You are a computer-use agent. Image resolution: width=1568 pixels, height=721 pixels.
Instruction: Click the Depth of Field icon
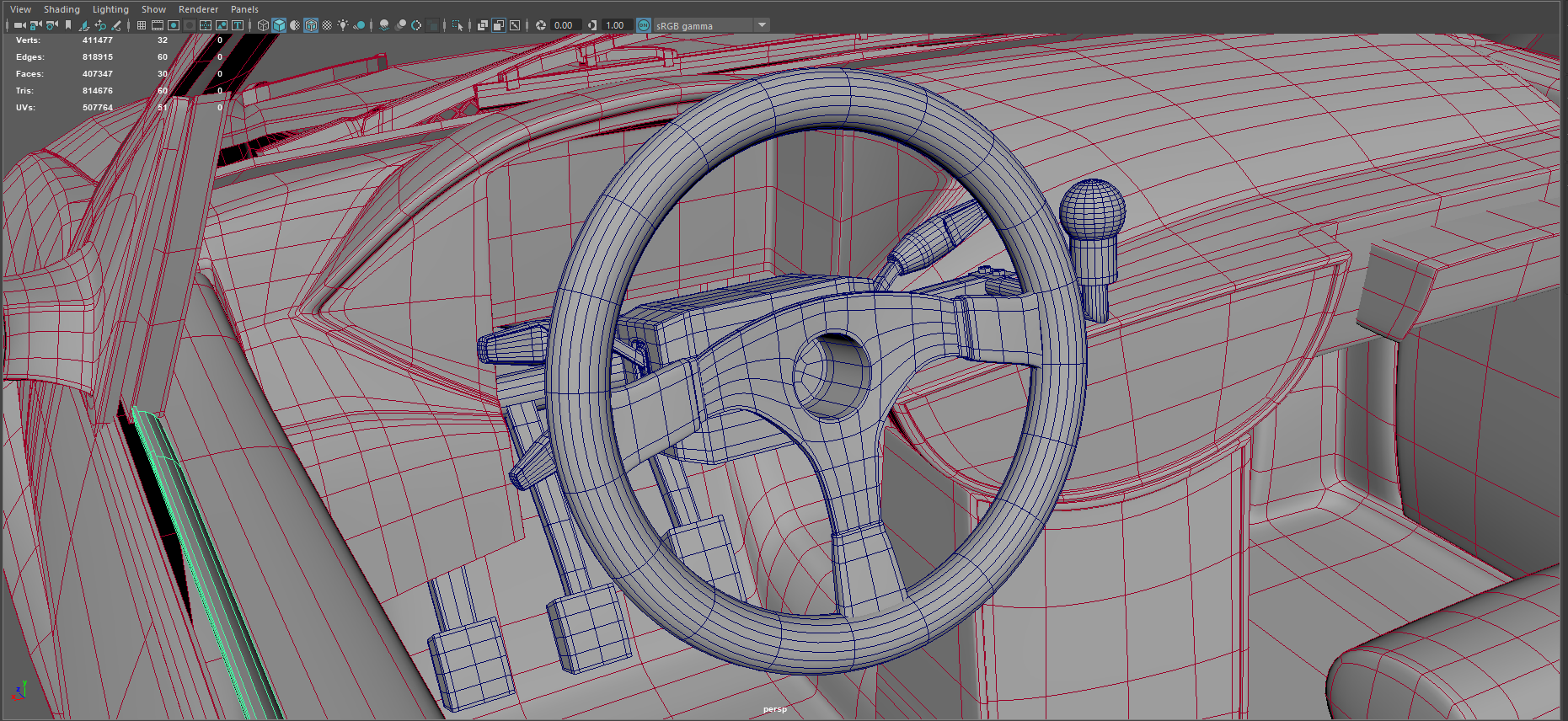point(432,25)
